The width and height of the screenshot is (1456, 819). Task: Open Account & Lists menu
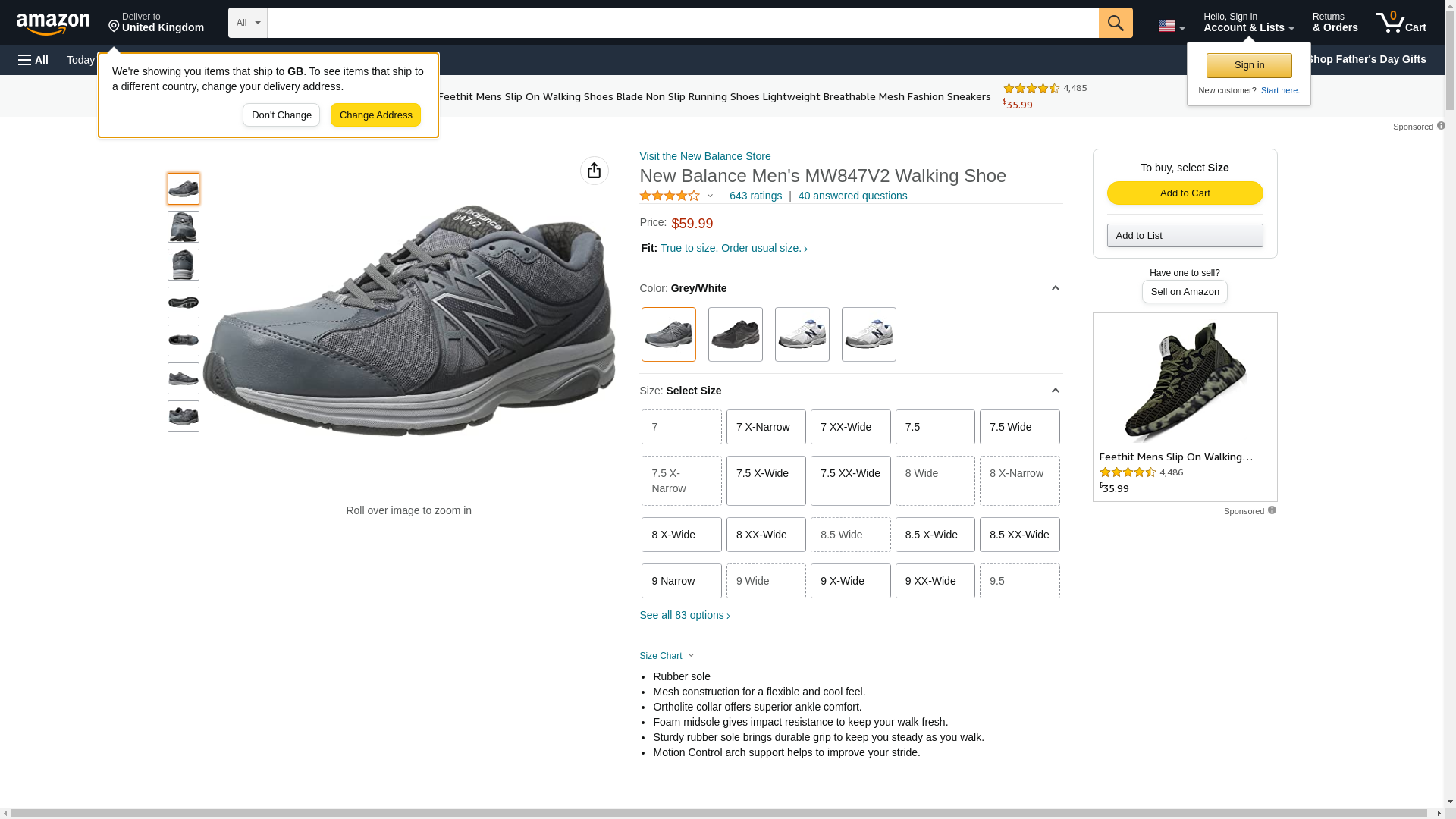coord(1248,23)
